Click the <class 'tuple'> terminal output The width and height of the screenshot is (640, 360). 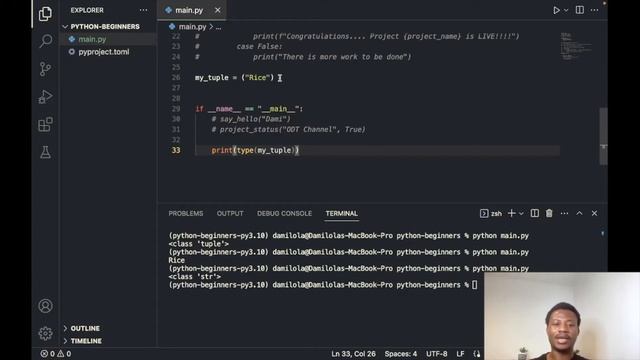point(198,244)
